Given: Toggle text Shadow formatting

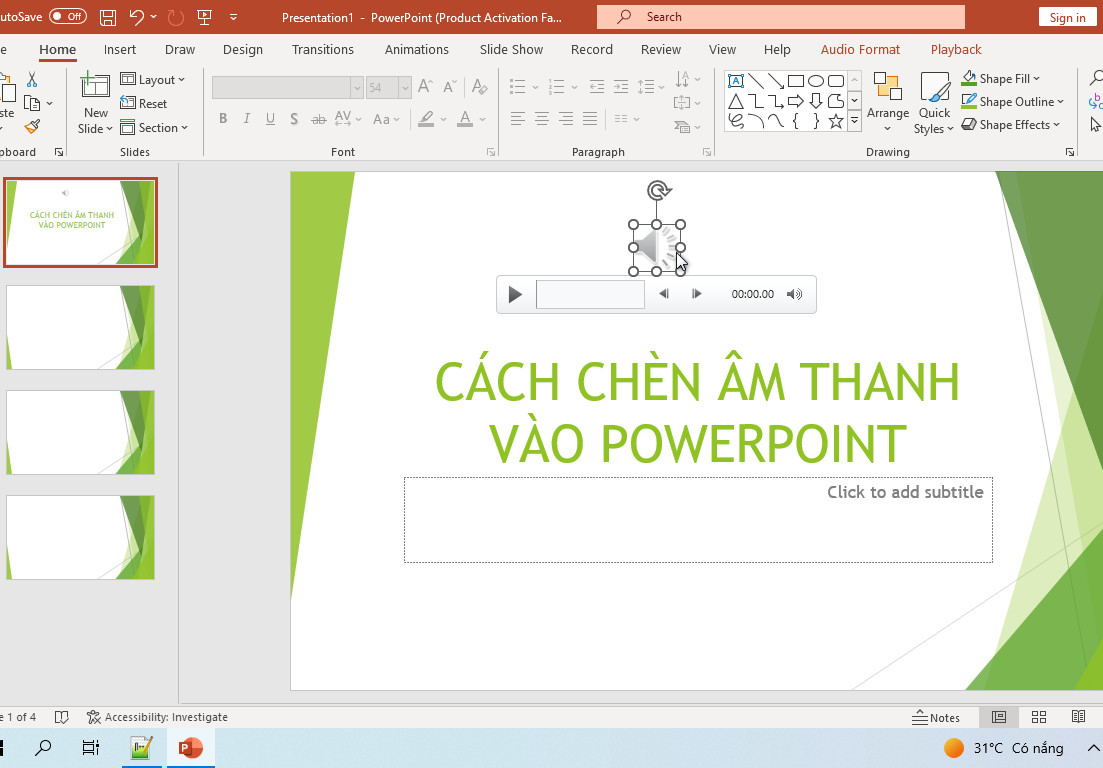Looking at the screenshot, I should pos(294,119).
